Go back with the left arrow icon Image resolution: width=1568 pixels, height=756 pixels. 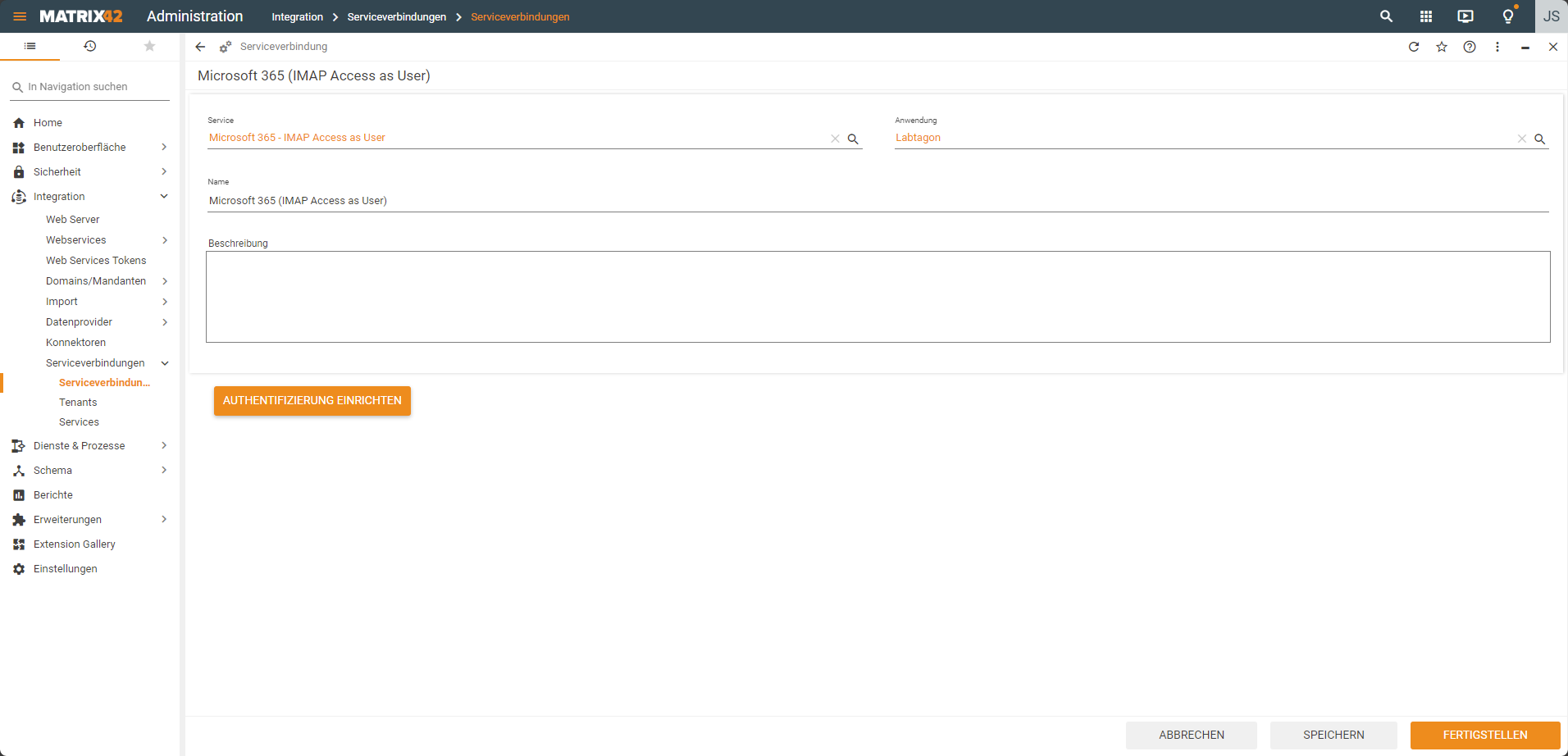point(200,47)
